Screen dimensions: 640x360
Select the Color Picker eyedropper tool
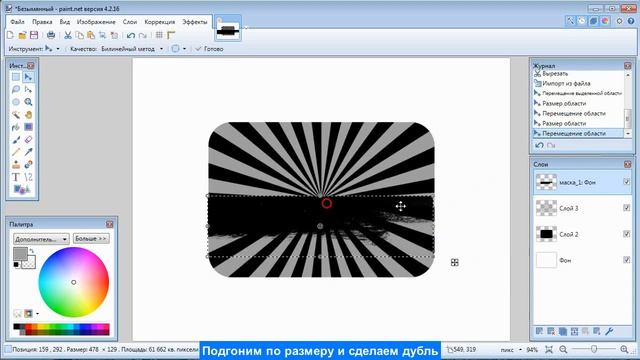click(x=28, y=152)
